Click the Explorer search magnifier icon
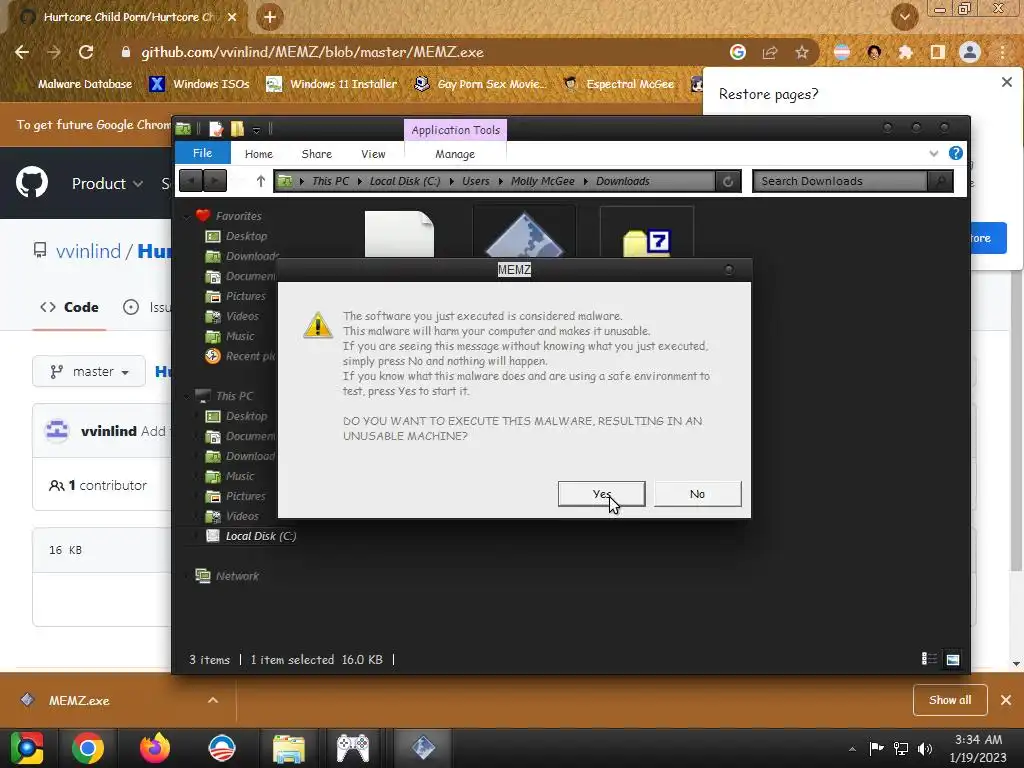The image size is (1024, 768). coord(940,182)
